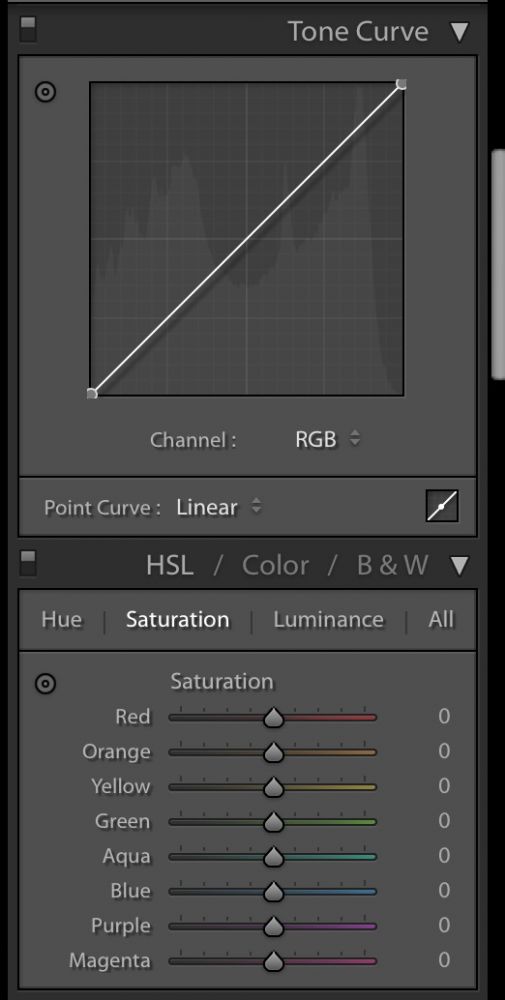Screen dimensions: 505x1000
Task: Click the Saturation targeted adjustment tool
Action: coord(45,684)
